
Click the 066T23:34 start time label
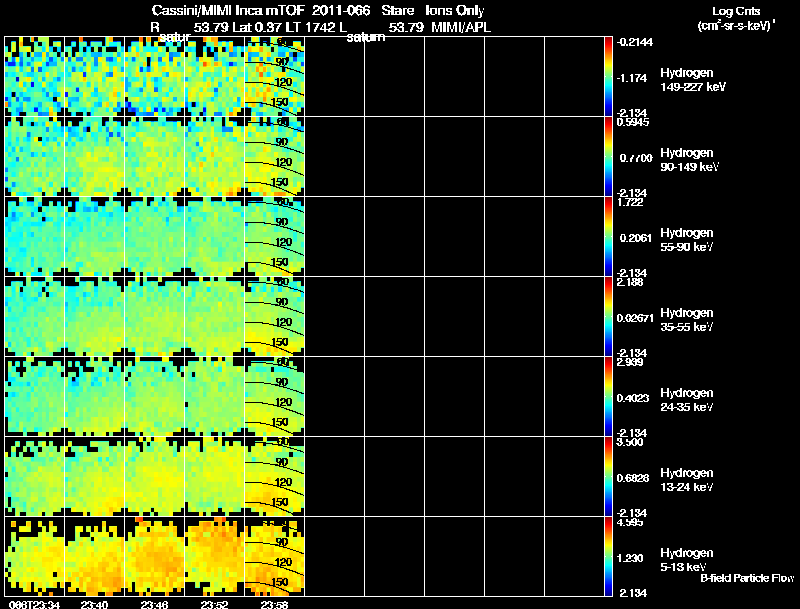click(x=32, y=604)
